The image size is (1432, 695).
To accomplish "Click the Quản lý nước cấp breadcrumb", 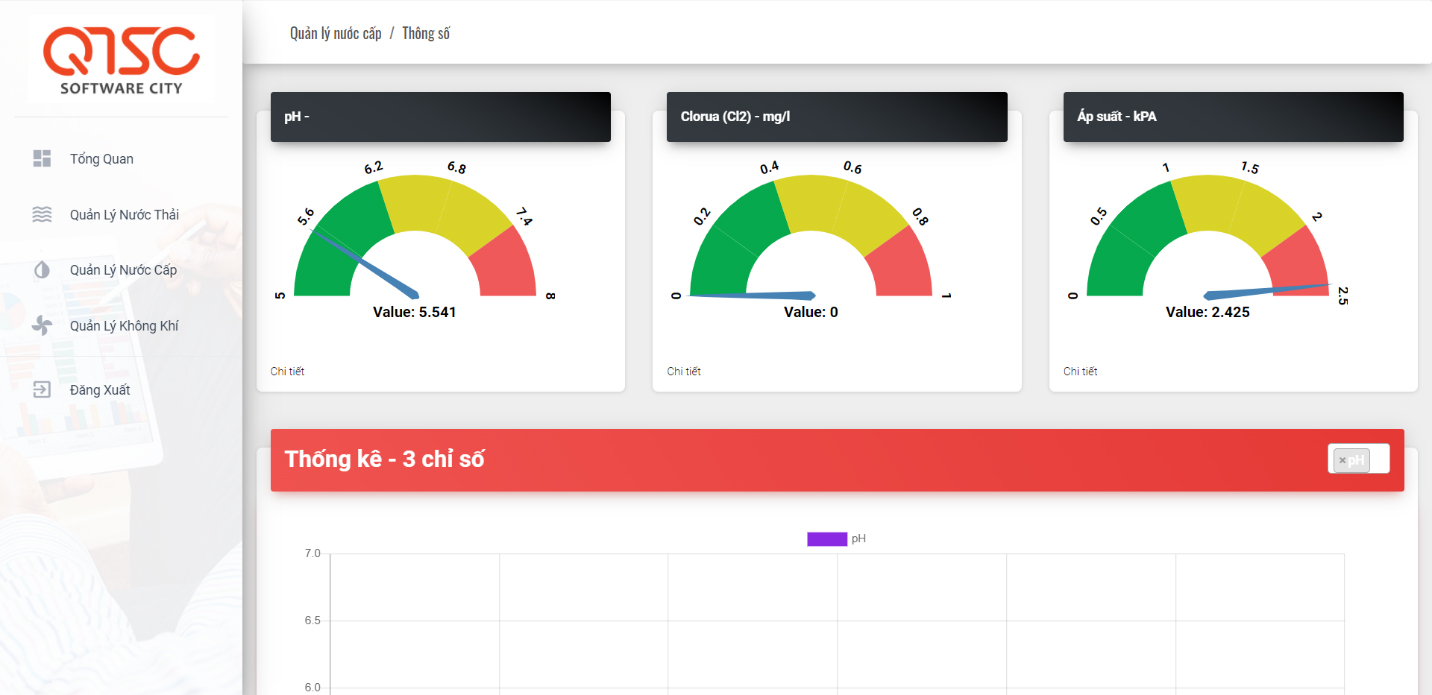I will [x=335, y=34].
